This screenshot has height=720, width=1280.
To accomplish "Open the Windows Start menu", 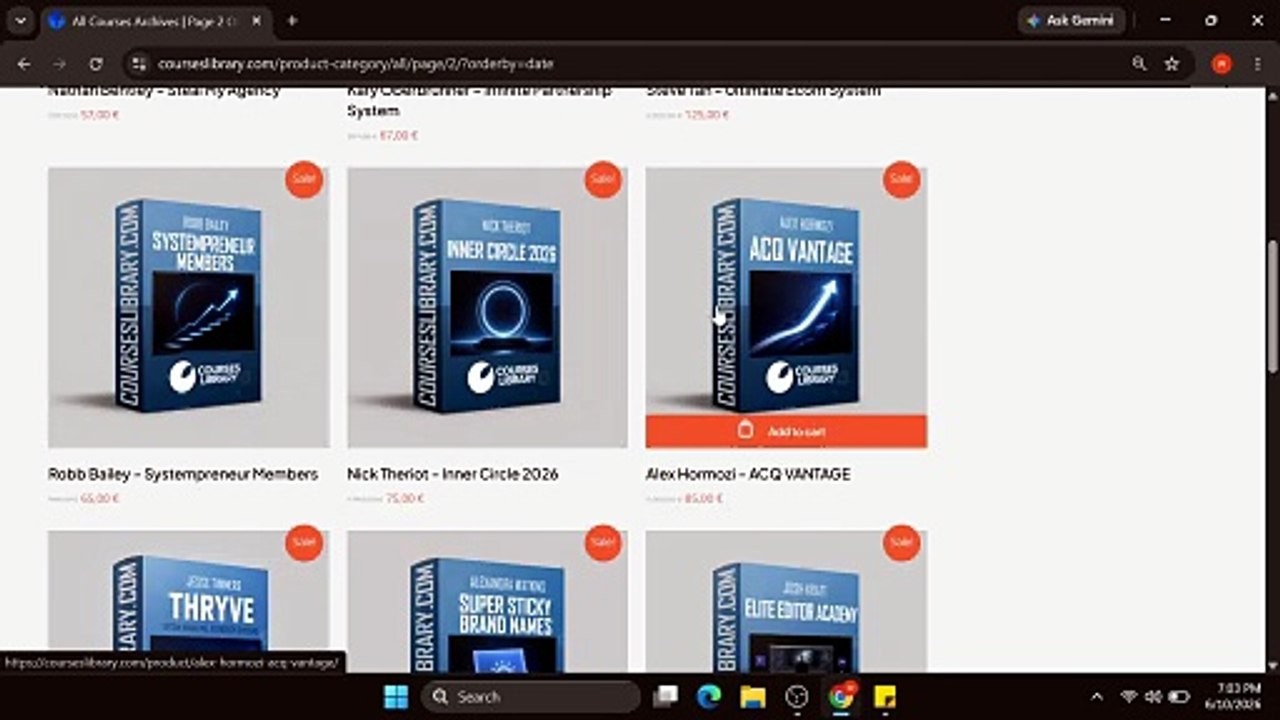I will click(396, 697).
